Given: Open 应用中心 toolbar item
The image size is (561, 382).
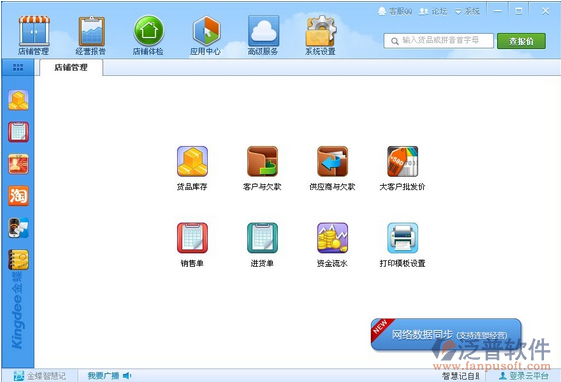Looking at the screenshot, I should click(x=206, y=35).
